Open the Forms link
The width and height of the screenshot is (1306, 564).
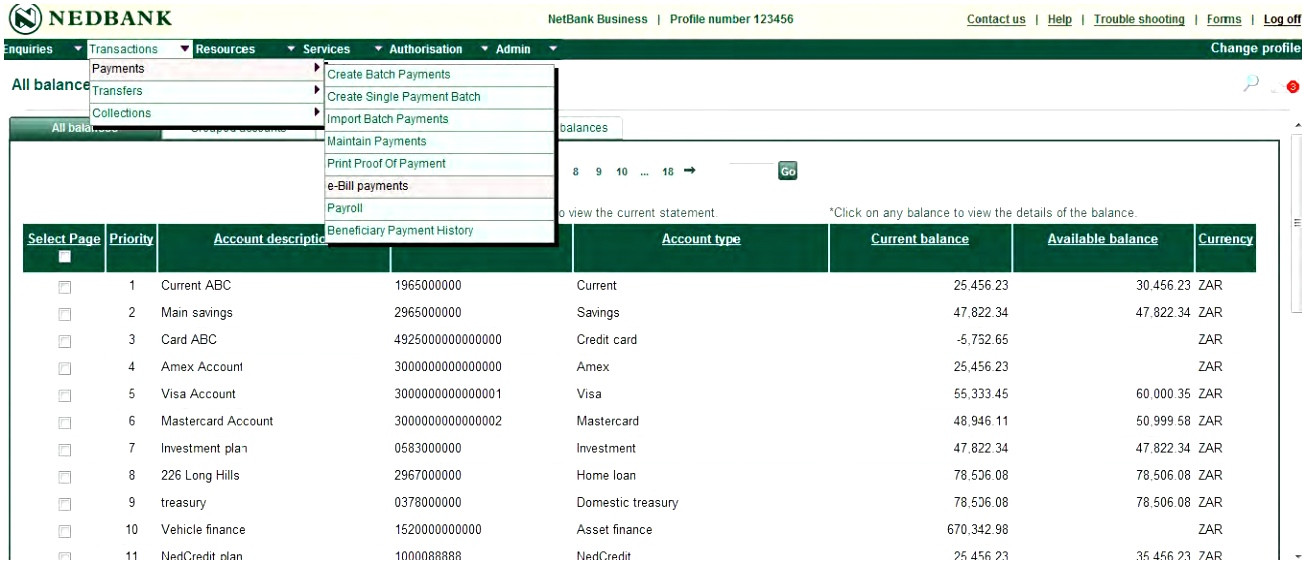(1223, 20)
